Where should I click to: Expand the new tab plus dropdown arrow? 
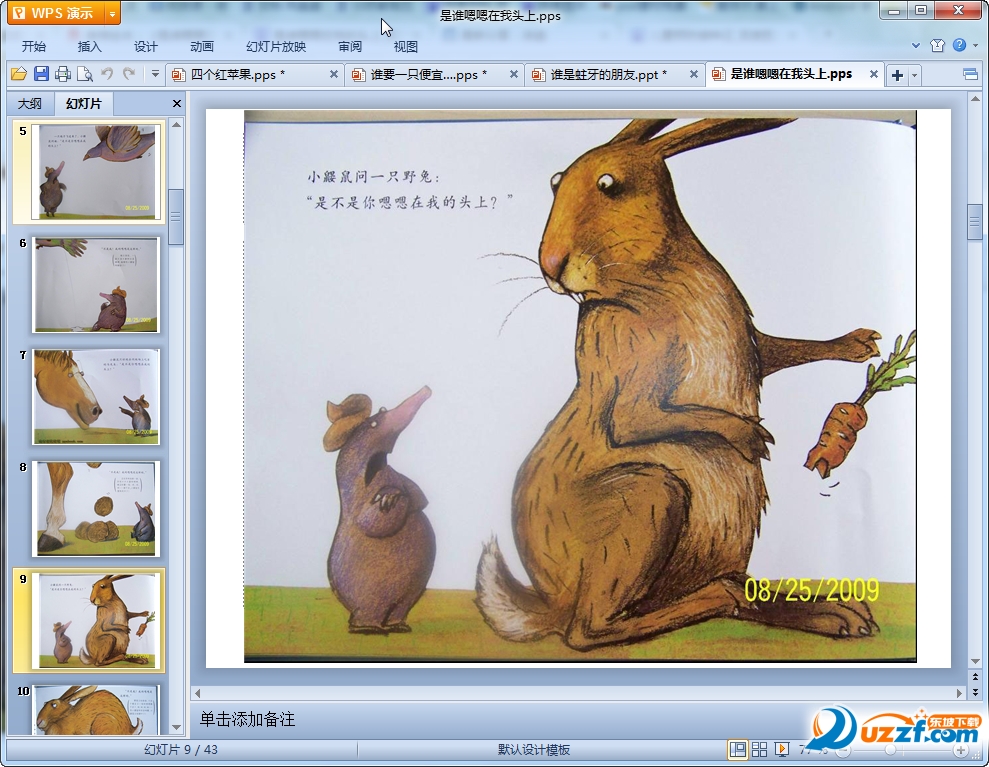click(914, 76)
